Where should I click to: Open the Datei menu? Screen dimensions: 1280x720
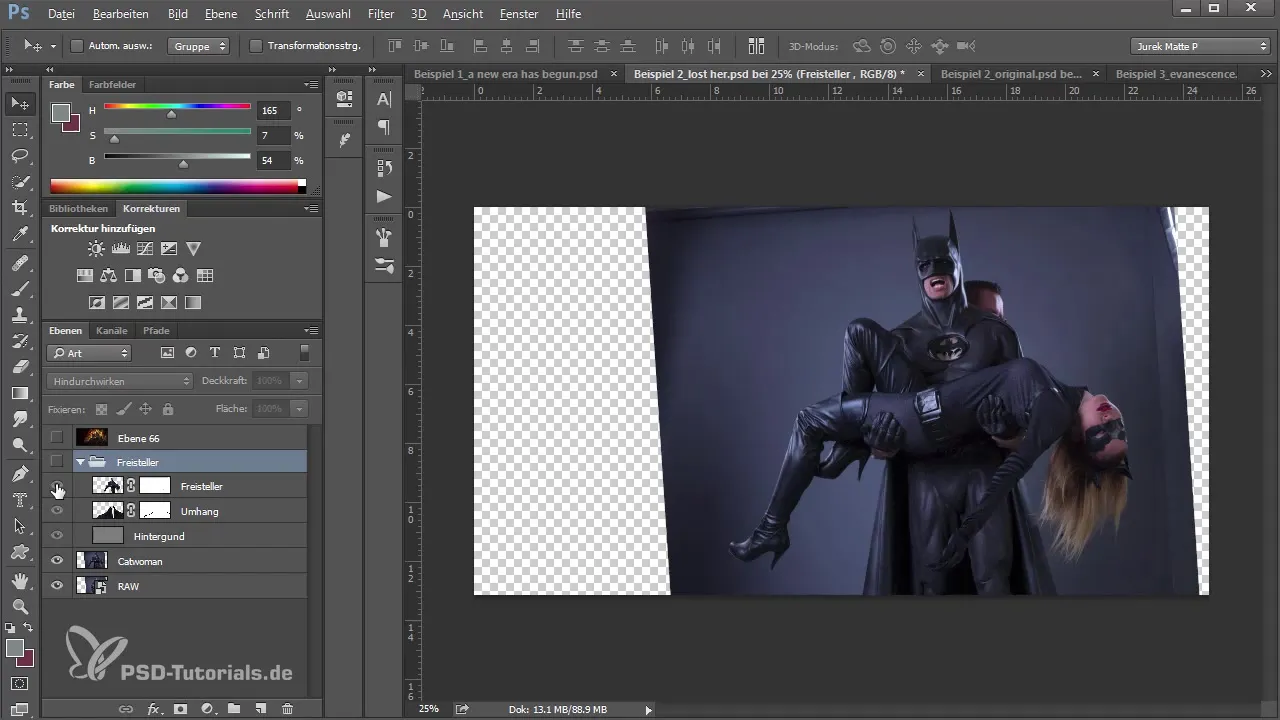click(61, 14)
